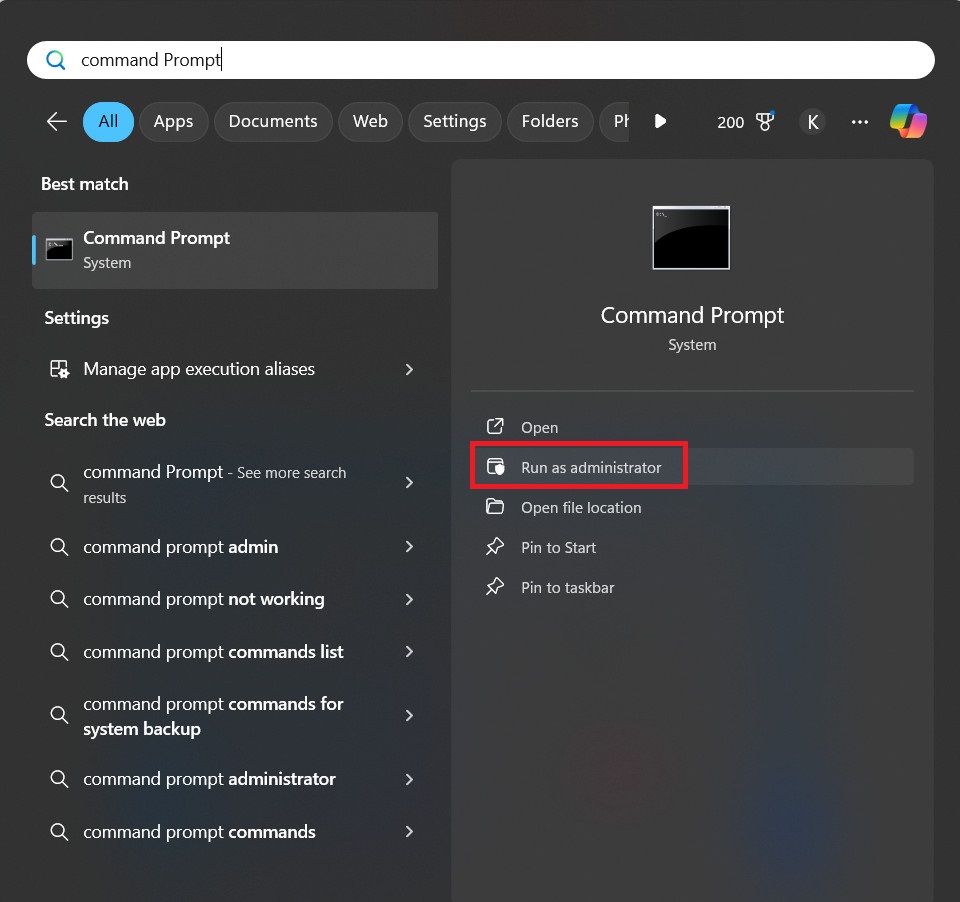Open the 200 rewards points counter

pyautogui.click(x=730, y=122)
